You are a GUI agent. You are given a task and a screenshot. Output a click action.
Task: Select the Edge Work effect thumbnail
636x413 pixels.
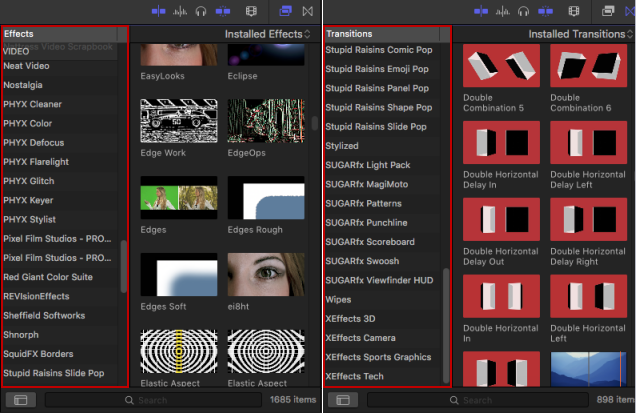pos(179,121)
